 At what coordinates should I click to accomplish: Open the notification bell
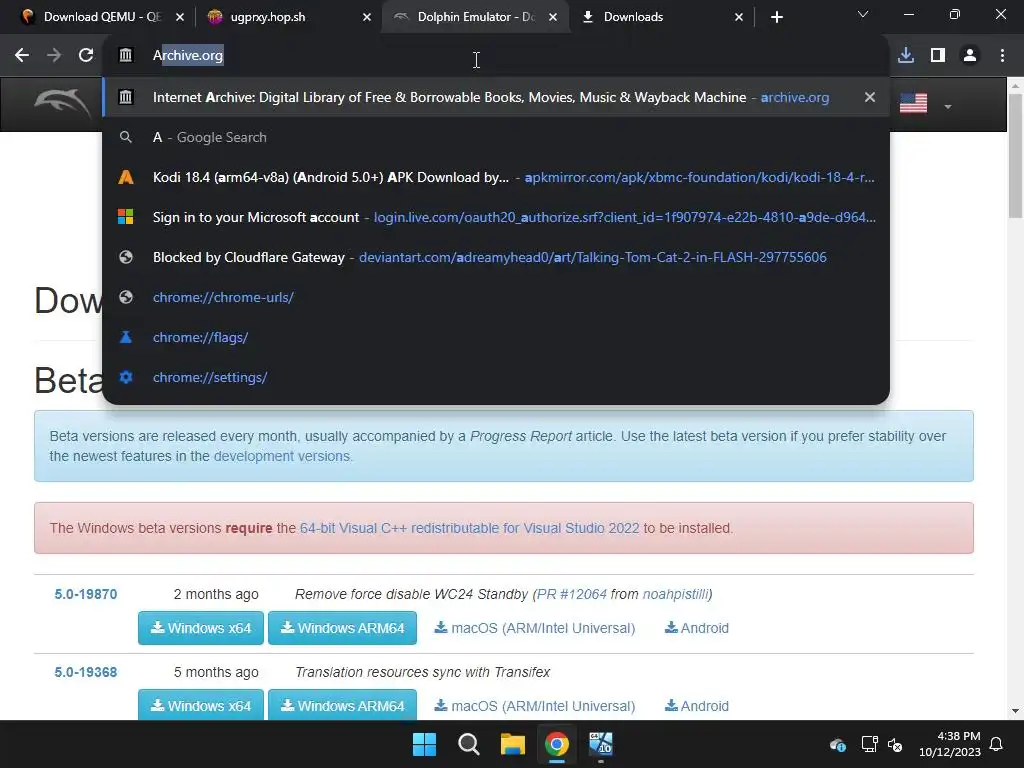point(996,744)
